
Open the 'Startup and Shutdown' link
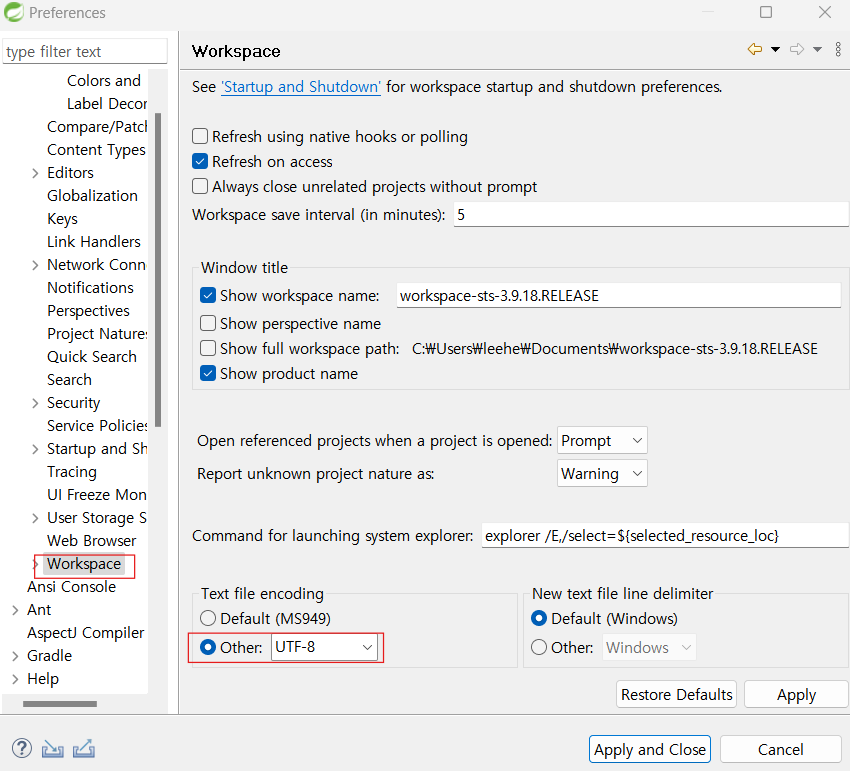click(301, 87)
